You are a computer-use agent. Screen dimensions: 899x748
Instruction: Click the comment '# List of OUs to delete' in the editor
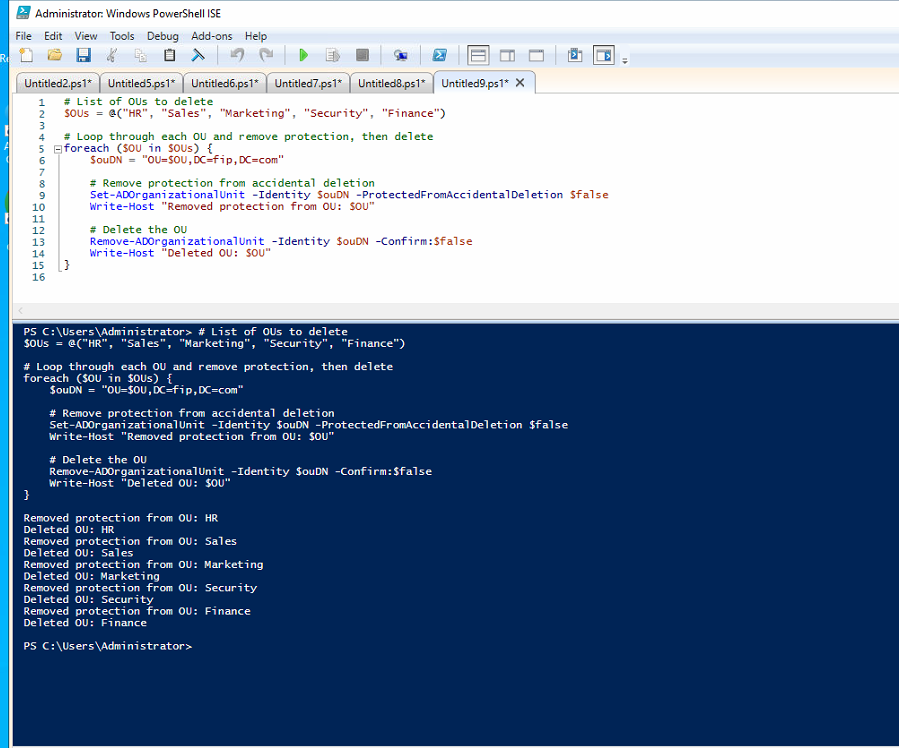[138, 101]
